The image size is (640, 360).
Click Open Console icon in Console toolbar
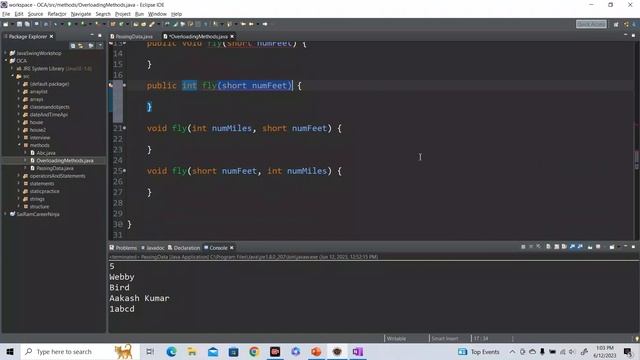612,247
